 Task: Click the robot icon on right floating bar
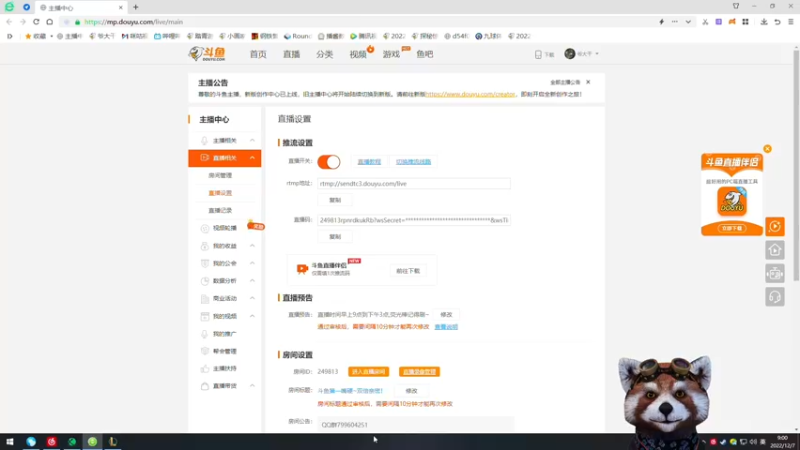coord(774,273)
